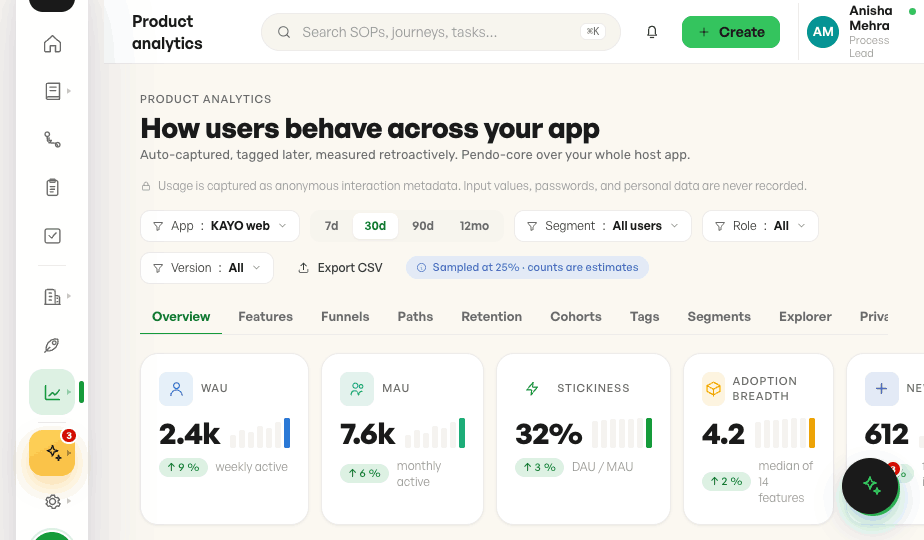Select the 90d time range
This screenshot has width=924, height=540.
(423, 226)
